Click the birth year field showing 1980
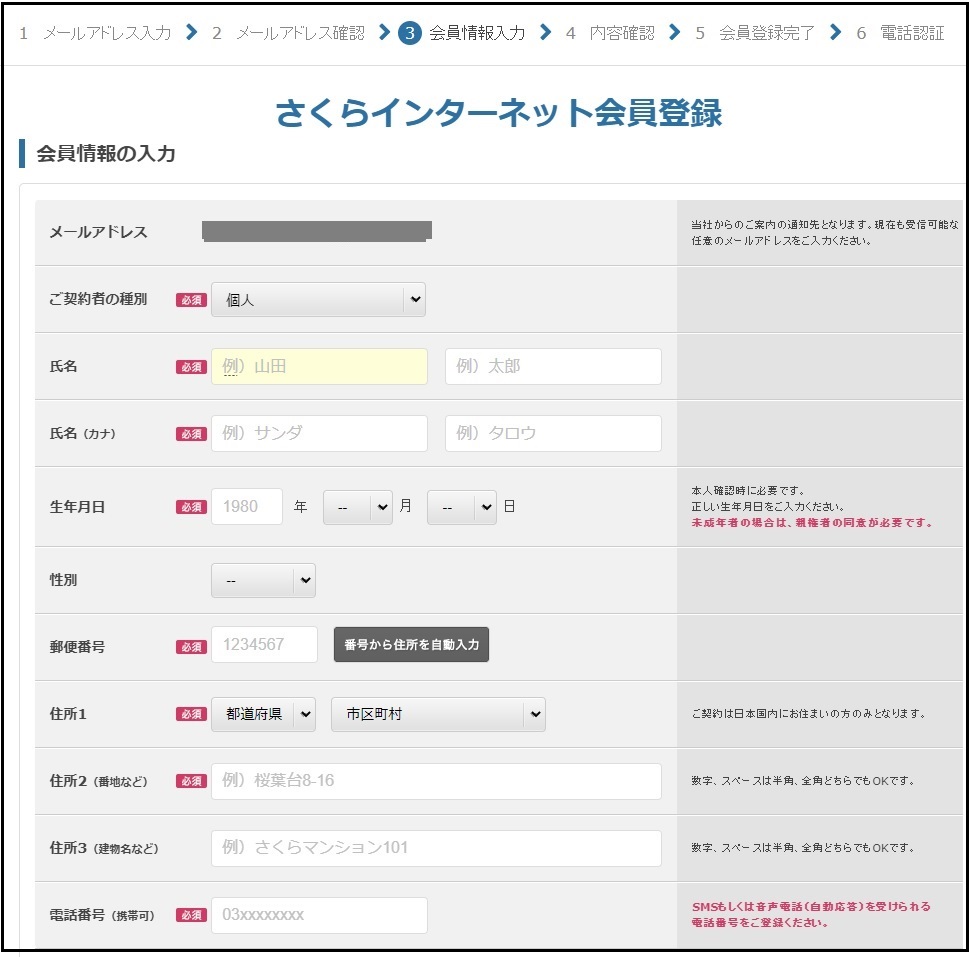Viewport: 969px width, 957px height. [247, 507]
